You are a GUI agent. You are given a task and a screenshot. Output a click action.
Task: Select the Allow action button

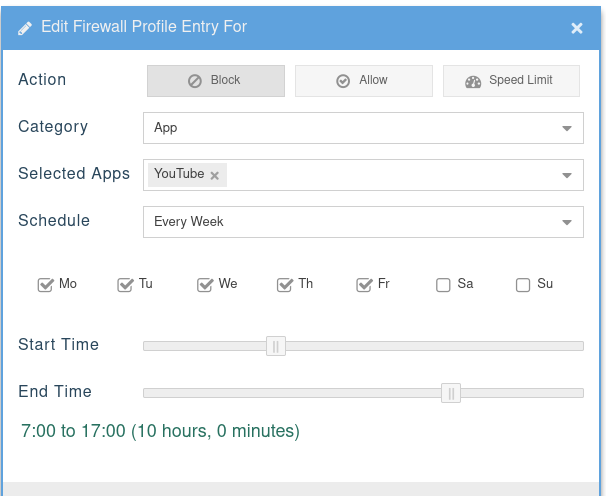pos(363,81)
